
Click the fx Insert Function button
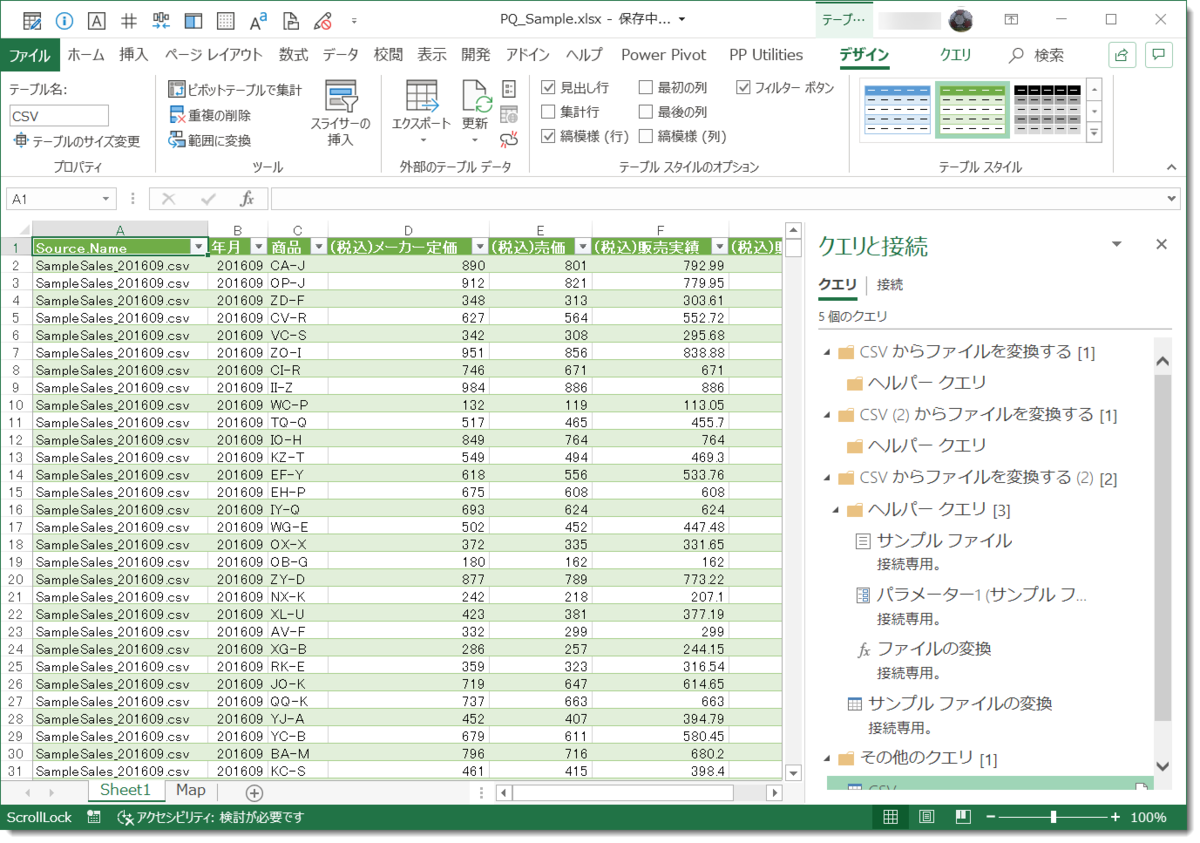point(247,199)
